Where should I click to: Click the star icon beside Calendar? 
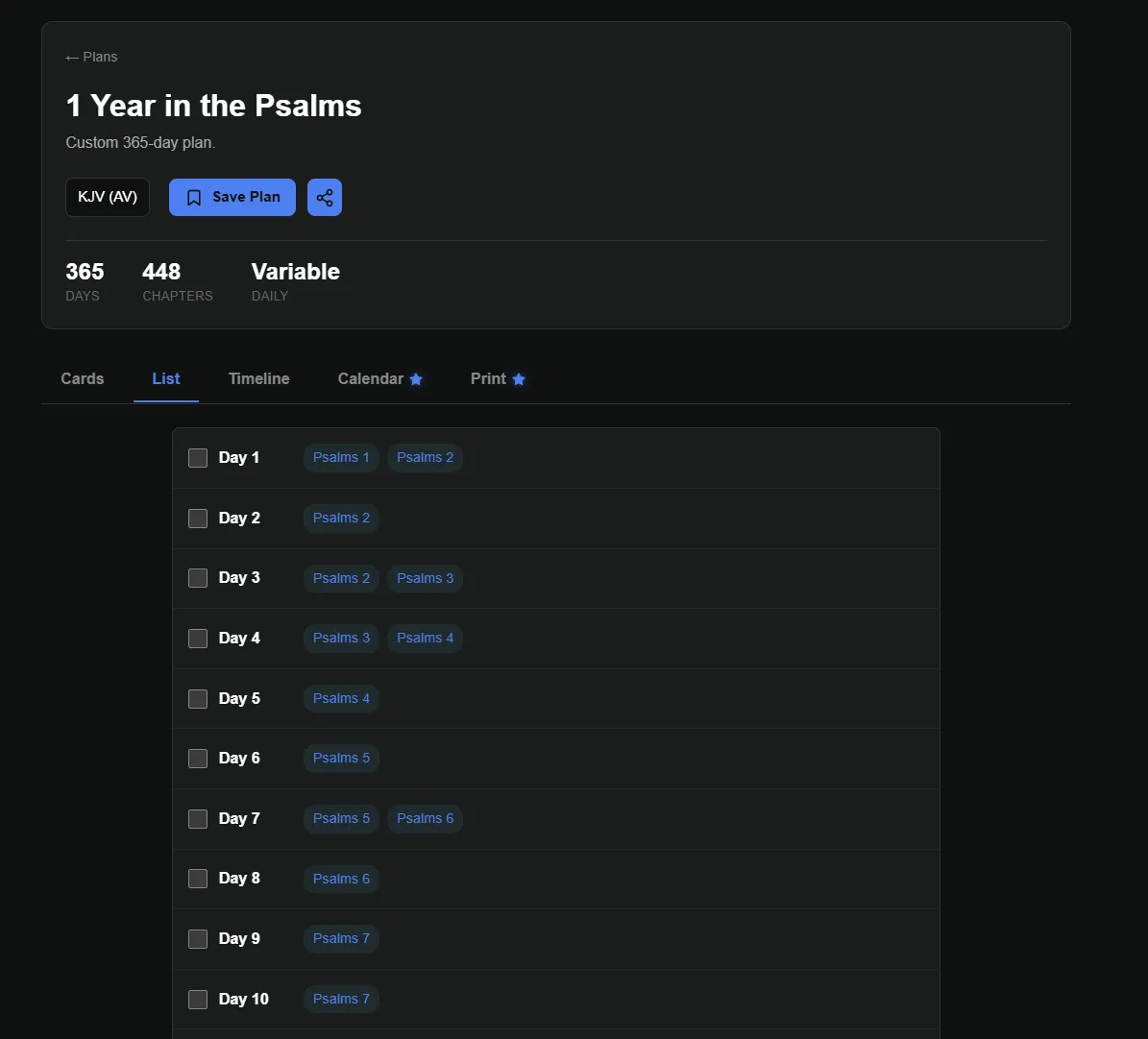(416, 379)
